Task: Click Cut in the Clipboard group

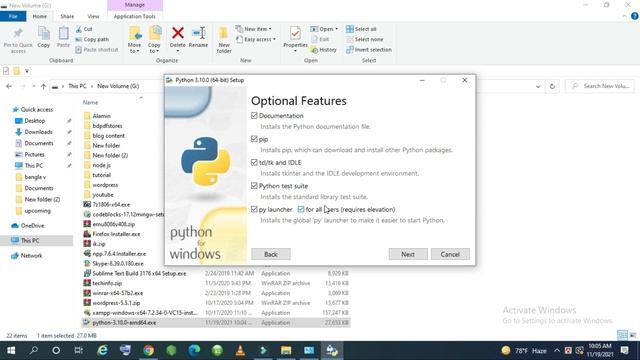Action: 84,29
